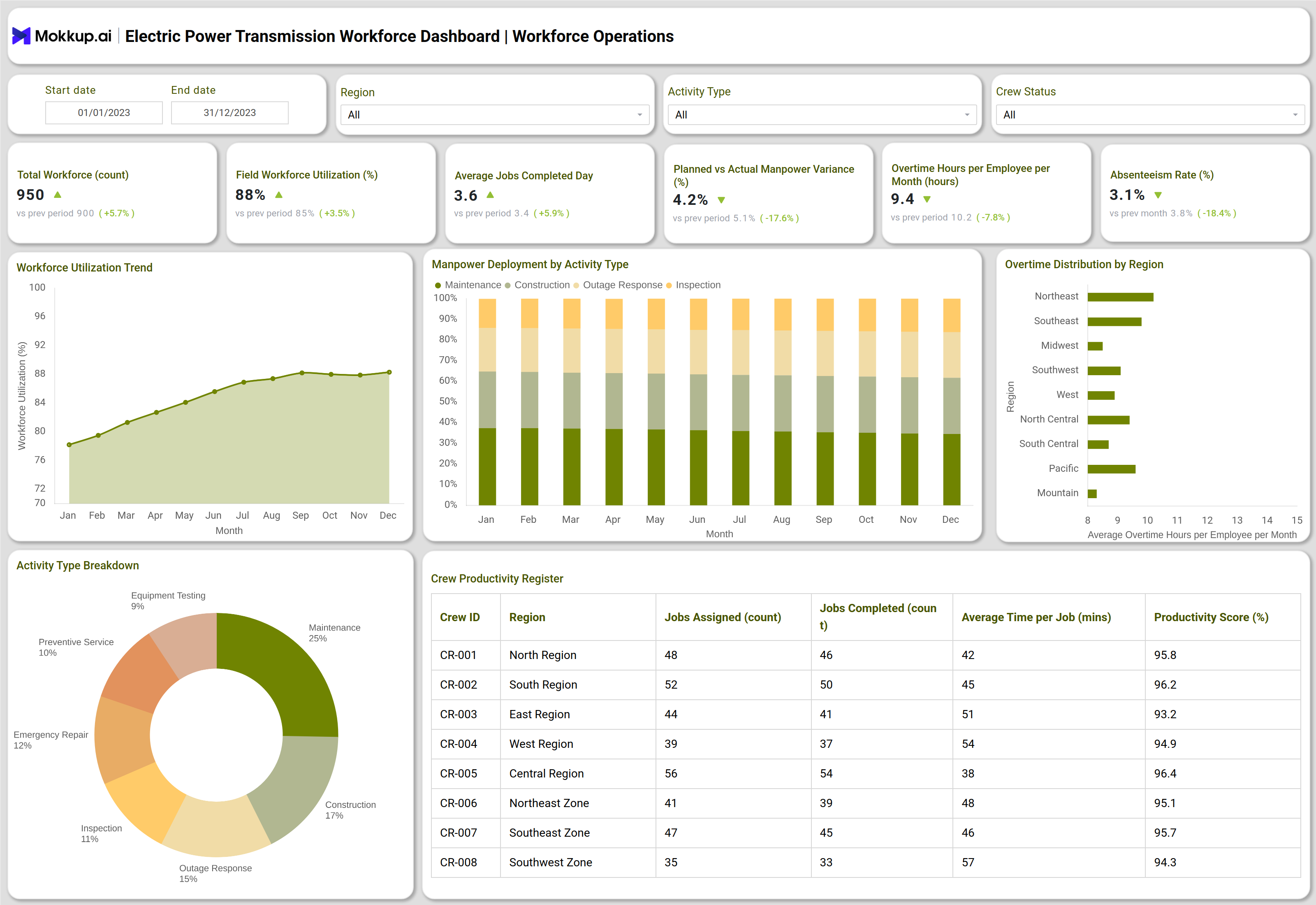Click the Sep data point on utilization trend
Viewport: 1316px width, 905px height.
click(302, 373)
